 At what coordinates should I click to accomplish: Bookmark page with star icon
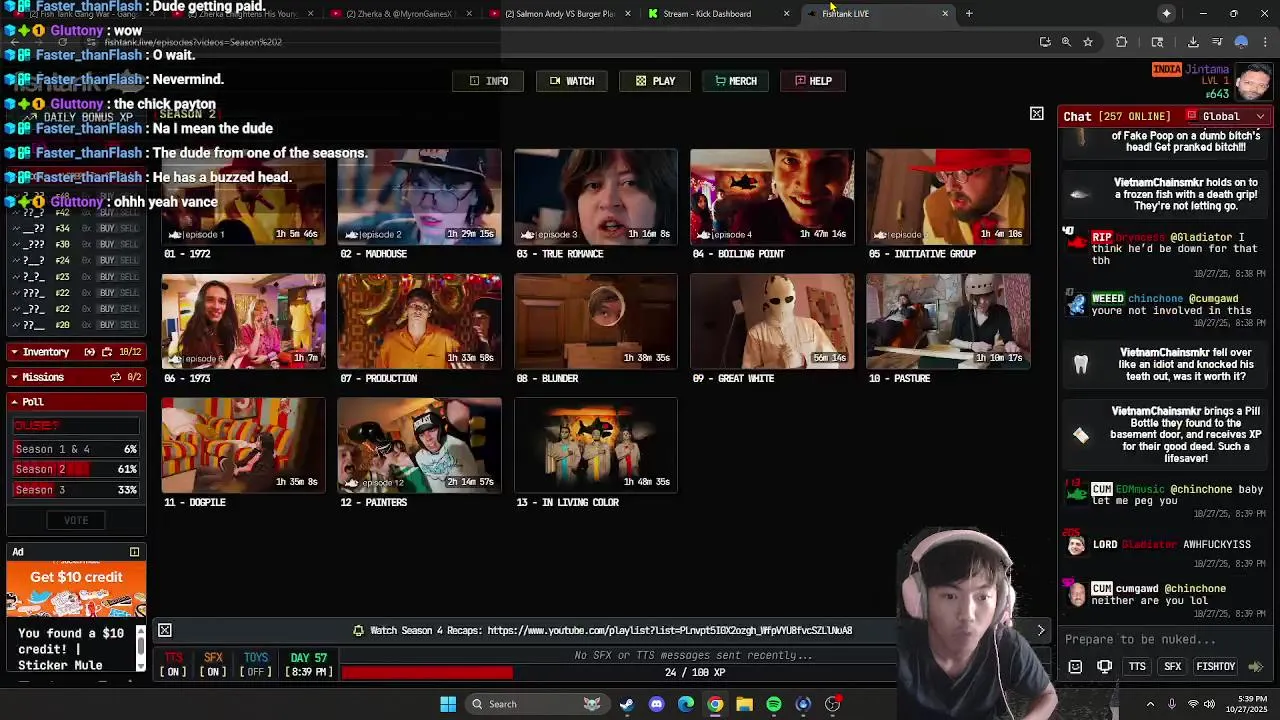point(1088,42)
